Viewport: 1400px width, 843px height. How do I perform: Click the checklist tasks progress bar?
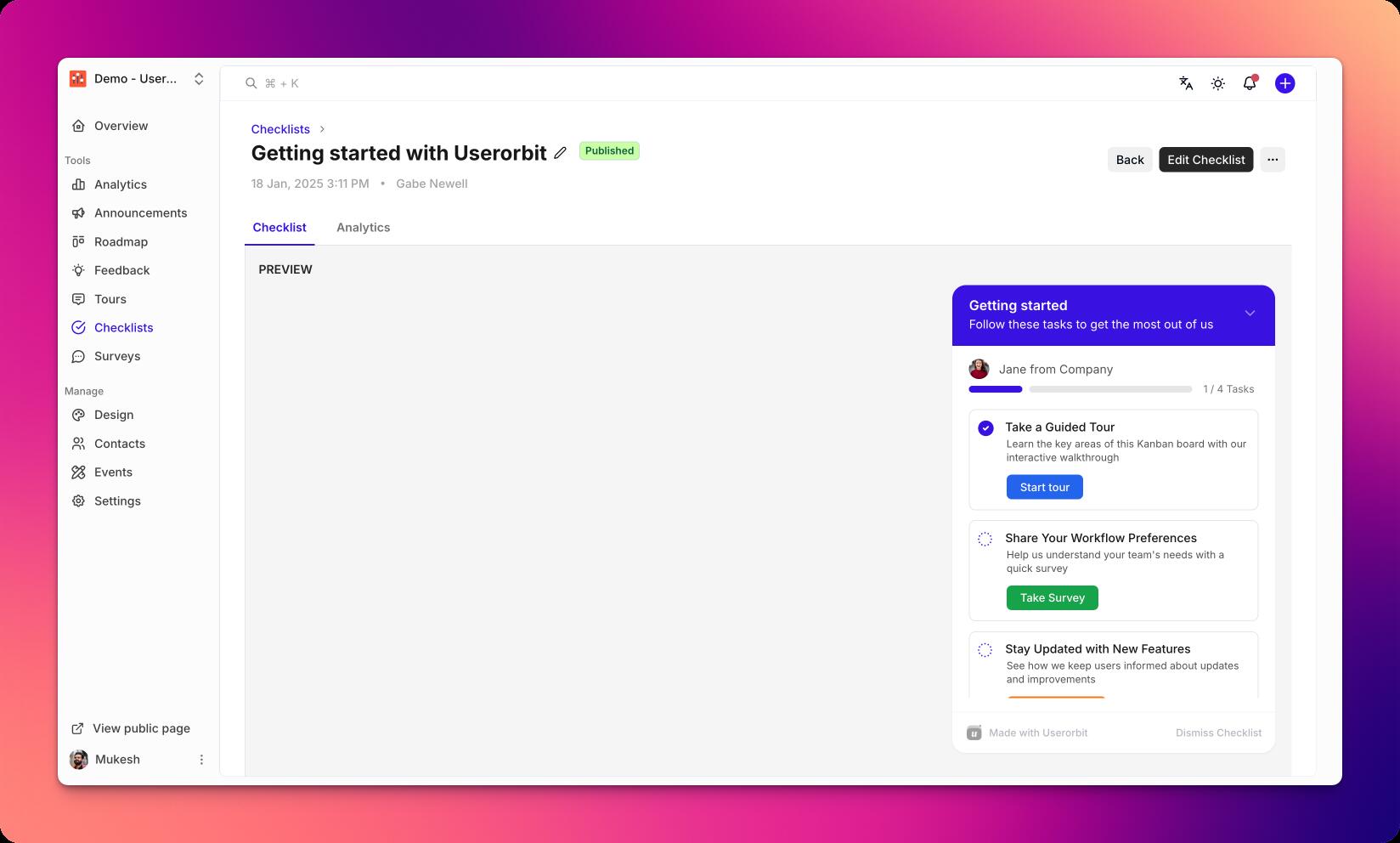point(1080,389)
